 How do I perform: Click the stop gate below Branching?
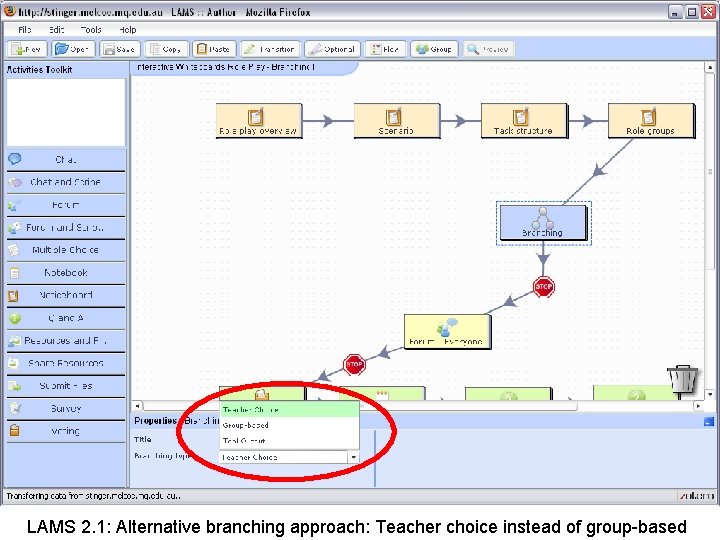tap(544, 287)
